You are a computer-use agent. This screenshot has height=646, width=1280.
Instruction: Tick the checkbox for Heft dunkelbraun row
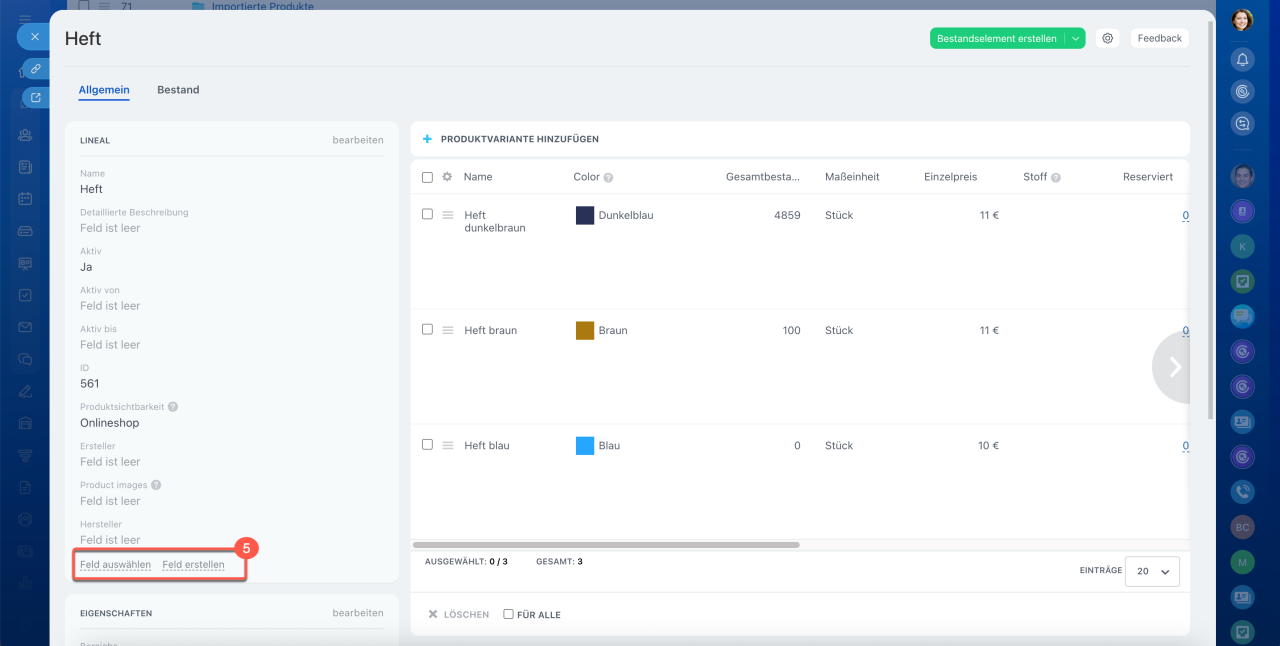pyautogui.click(x=427, y=214)
